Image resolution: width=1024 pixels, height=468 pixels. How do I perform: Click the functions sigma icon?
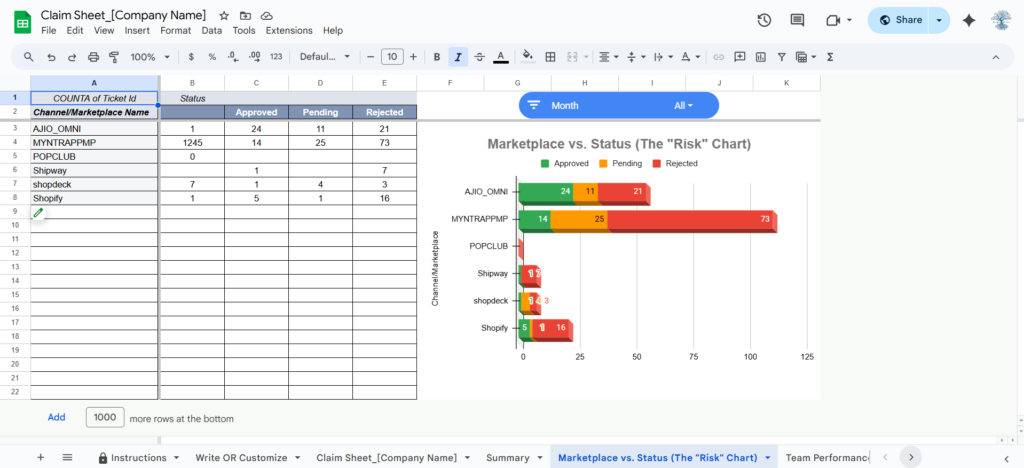point(830,57)
